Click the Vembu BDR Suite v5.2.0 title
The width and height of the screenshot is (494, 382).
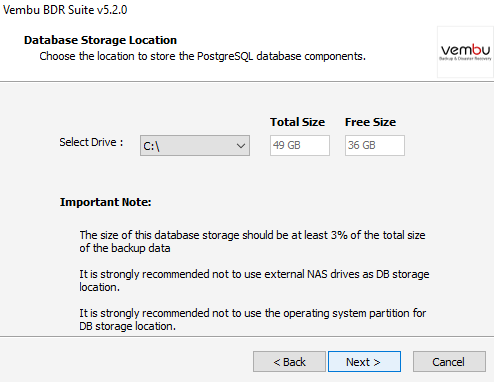[65, 10]
